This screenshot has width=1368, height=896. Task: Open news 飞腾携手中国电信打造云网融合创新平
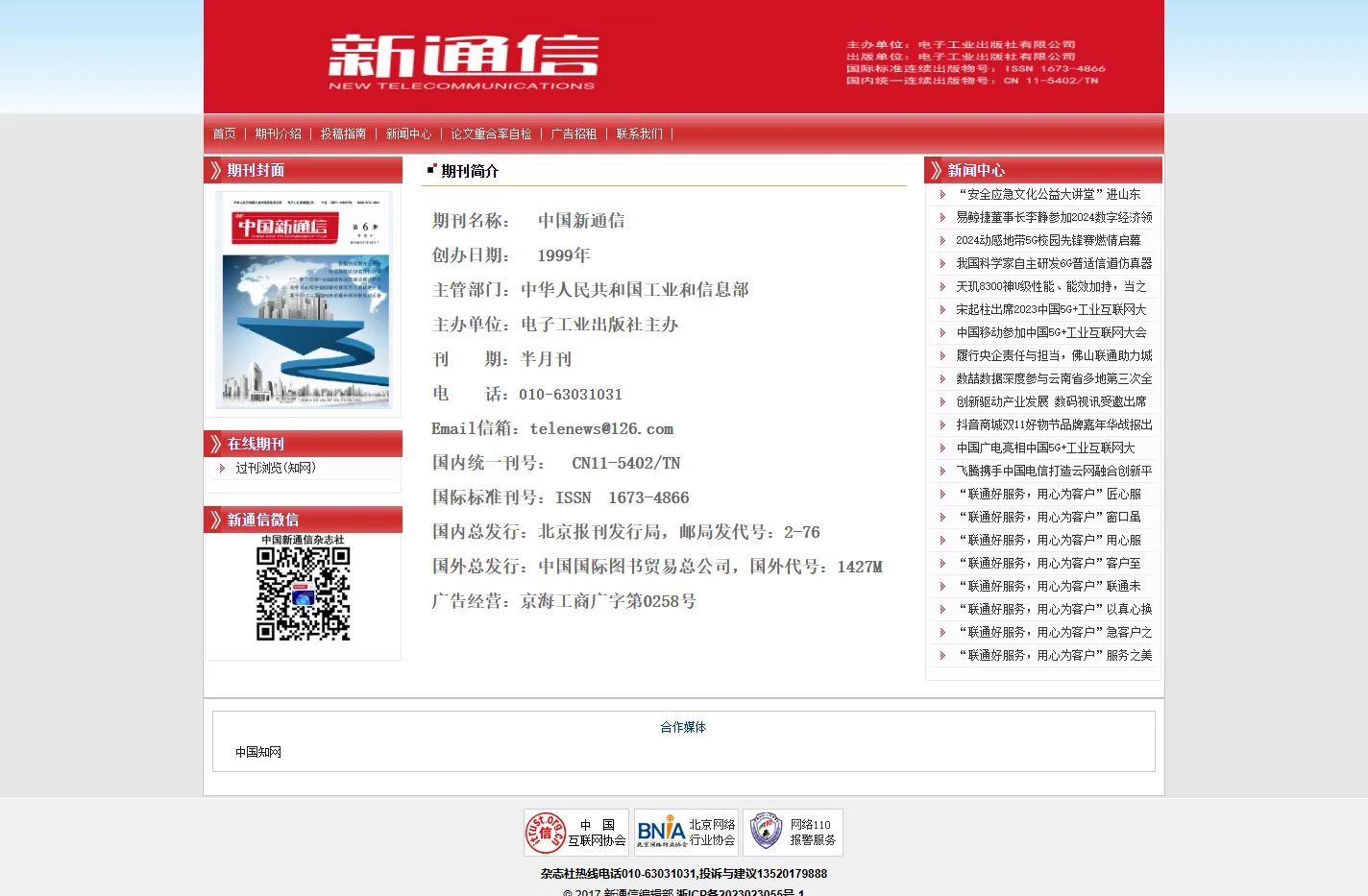[1054, 471]
